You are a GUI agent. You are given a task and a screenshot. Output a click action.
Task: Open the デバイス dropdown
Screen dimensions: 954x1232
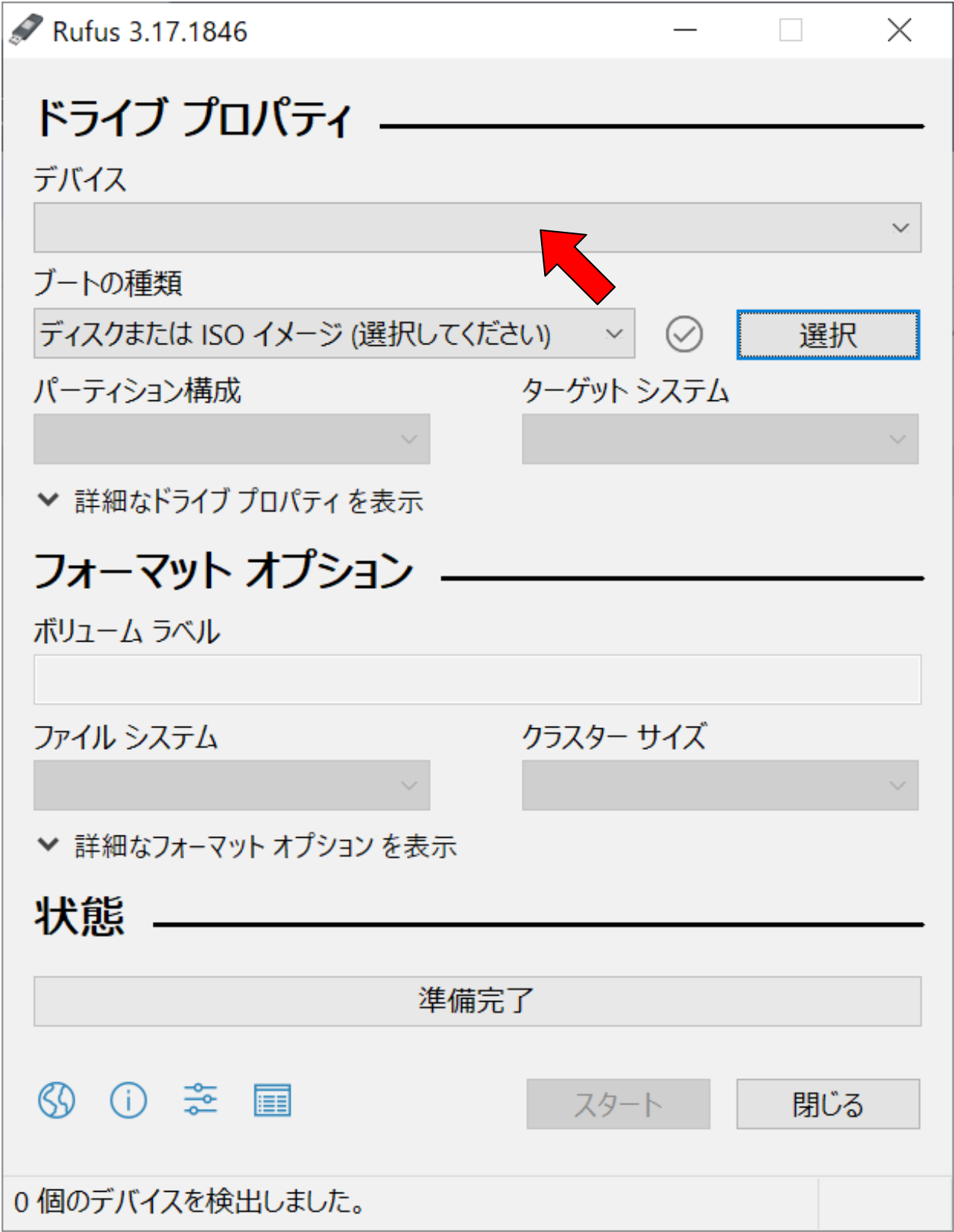pyautogui.click(x=477, y=227)
